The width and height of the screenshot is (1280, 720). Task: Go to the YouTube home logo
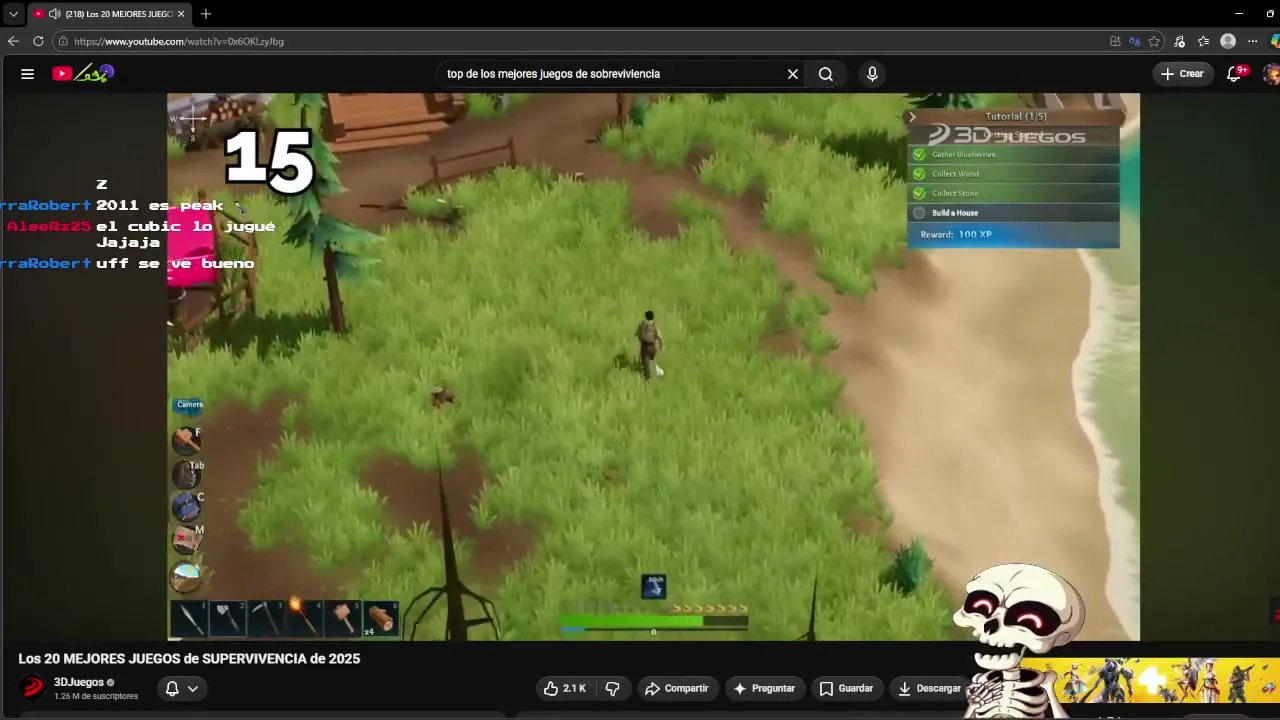(84, 73)
